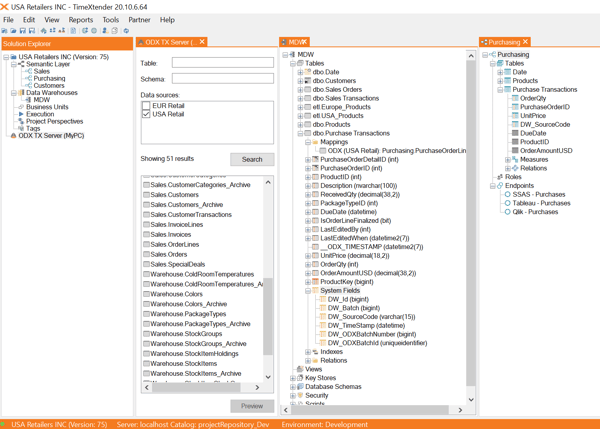Click the dbo.Date table icon in MDW
600x429 pixels.
coord(308,72)
